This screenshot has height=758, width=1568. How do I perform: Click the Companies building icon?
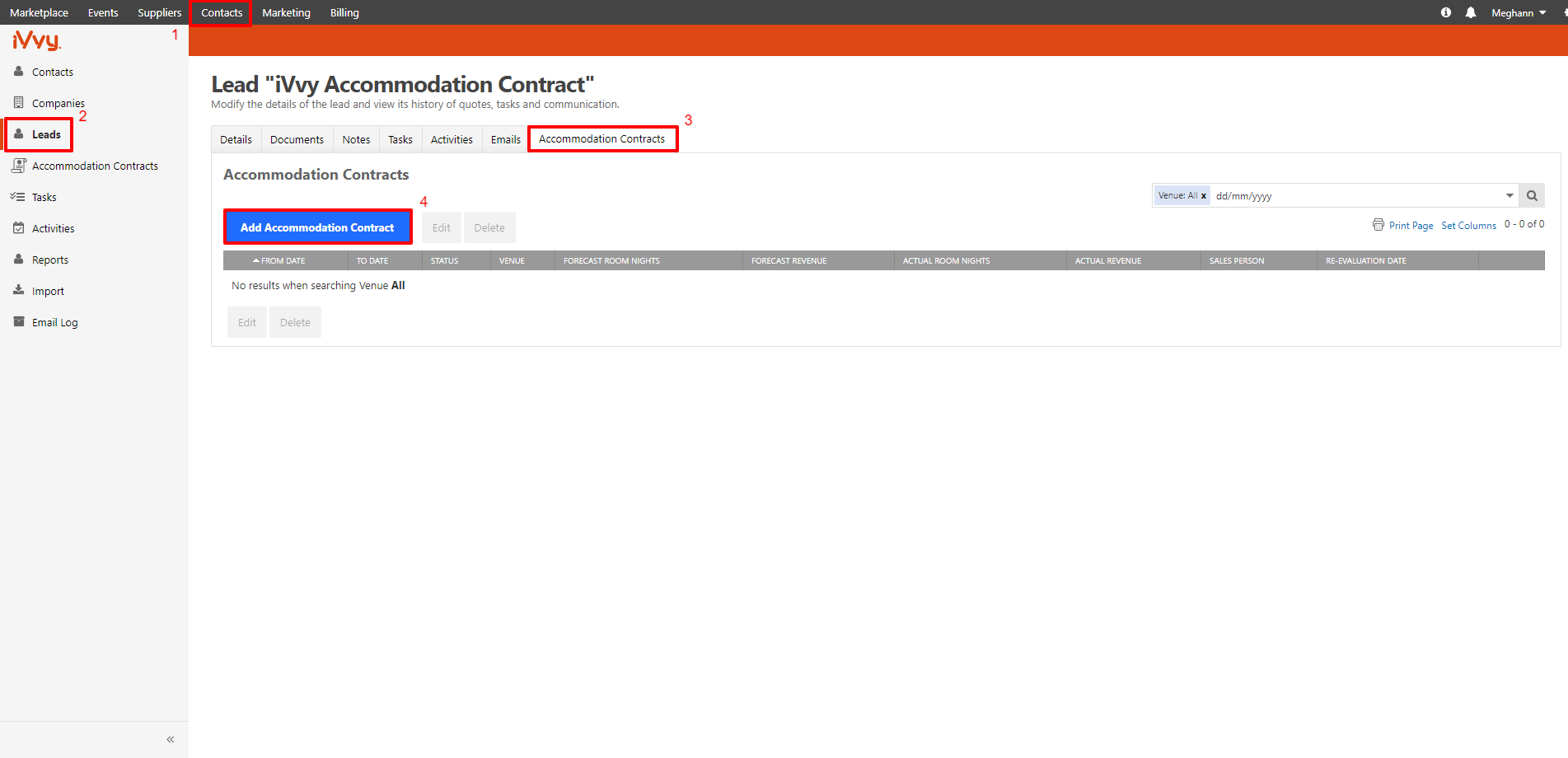click(18, 103)
